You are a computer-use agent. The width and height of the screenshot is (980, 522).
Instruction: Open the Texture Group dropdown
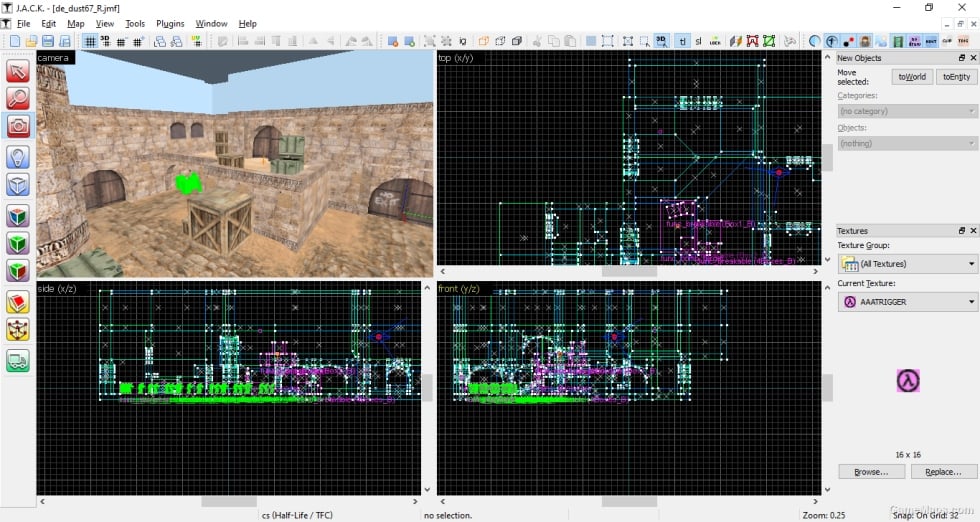(907, 264)
